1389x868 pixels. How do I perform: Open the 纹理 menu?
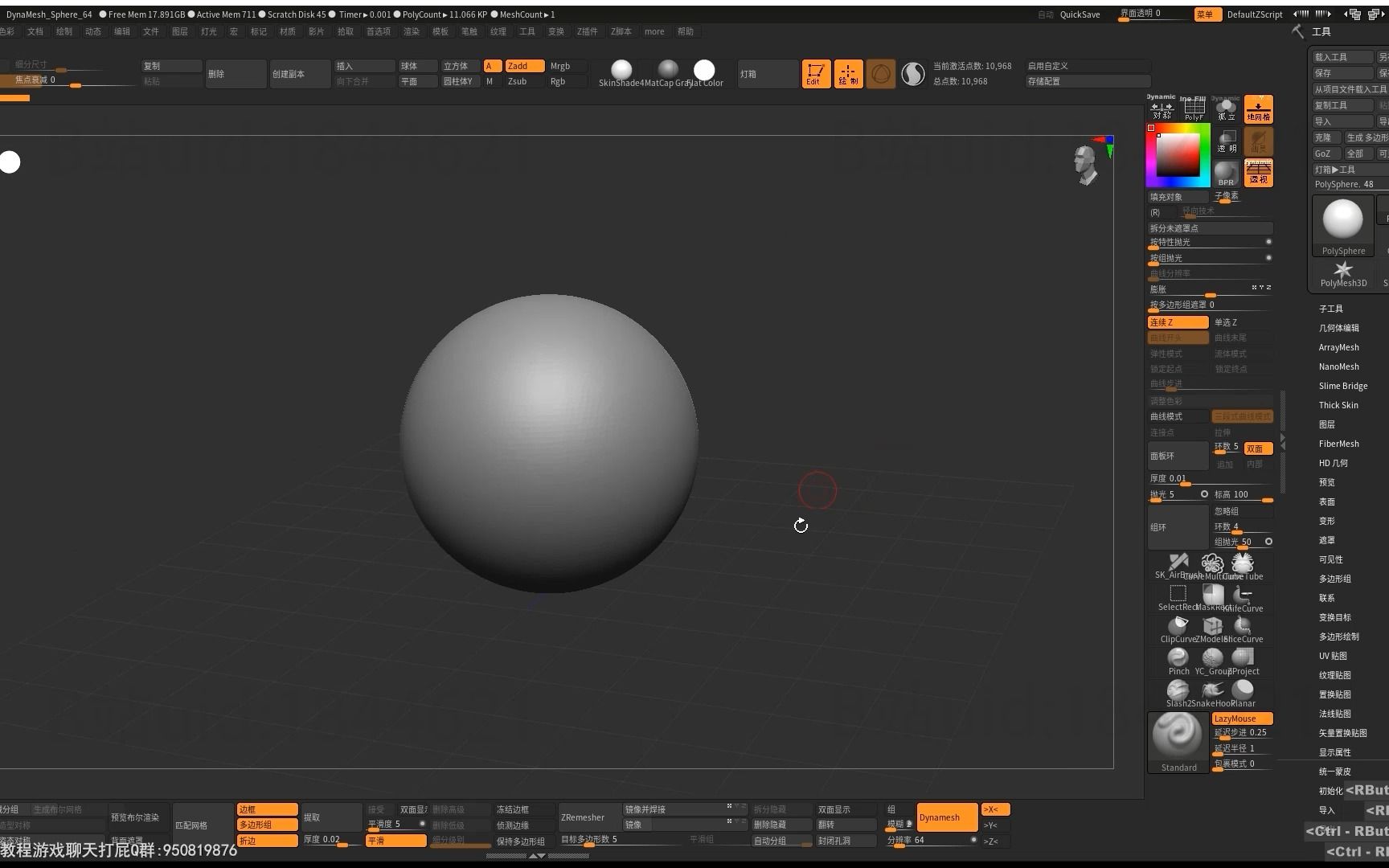click(x=498, y=31)
